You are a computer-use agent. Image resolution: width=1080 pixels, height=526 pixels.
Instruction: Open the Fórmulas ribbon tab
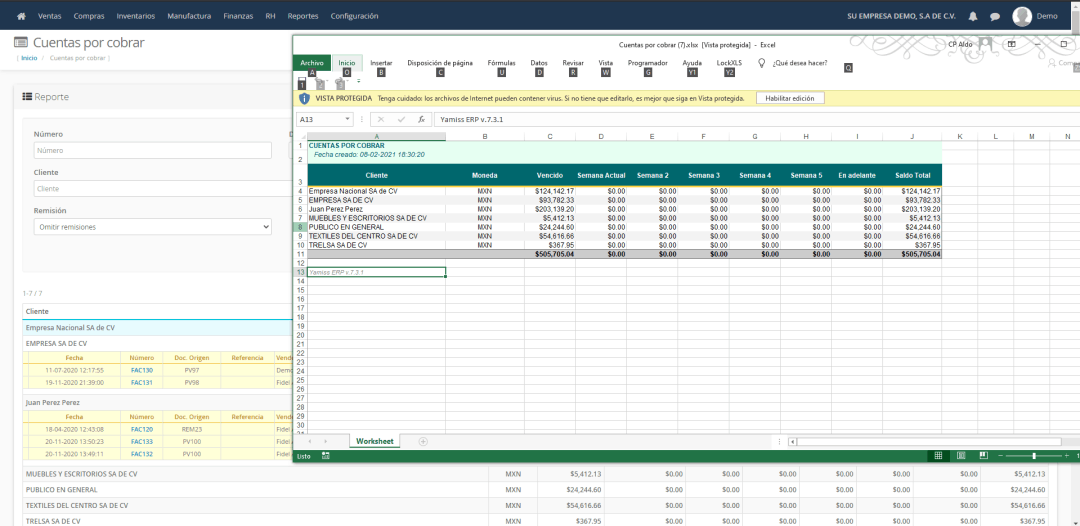point(501,62)
